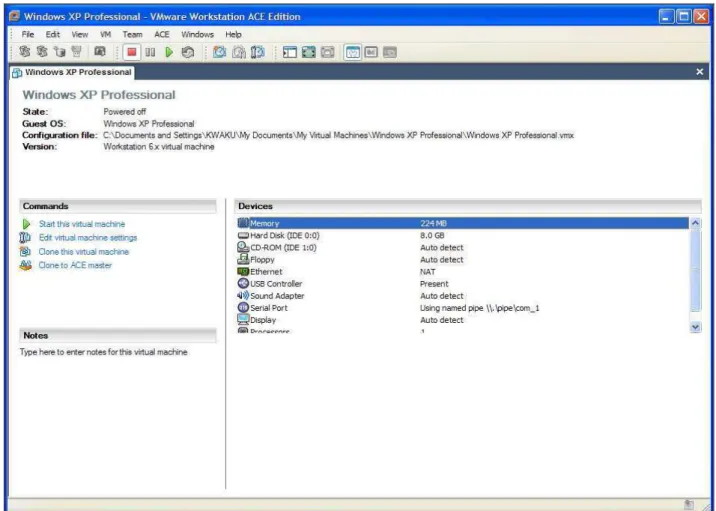Click Edit virtual machine settings link
This screenshot has width=716, height=511.
(88, 237)
